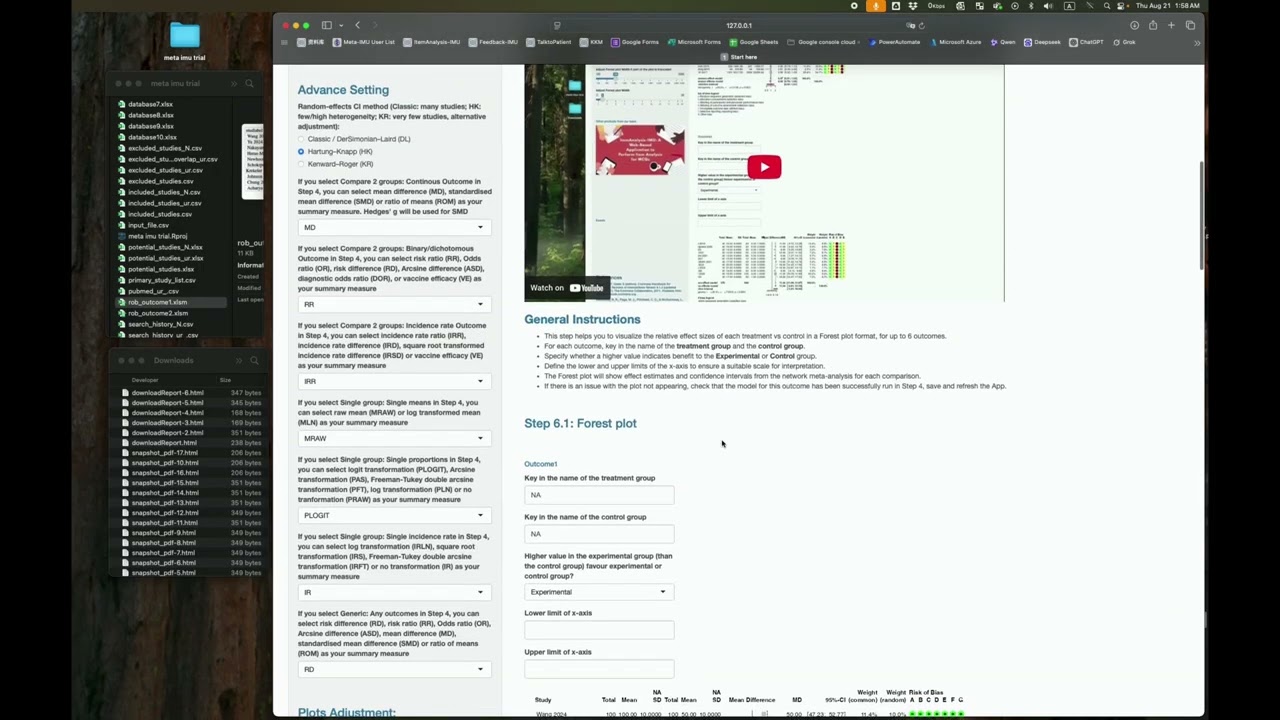Open the MRAW summary measure dropdown
The width and height of the screenshot is (1280, 720).
(394, 438)
